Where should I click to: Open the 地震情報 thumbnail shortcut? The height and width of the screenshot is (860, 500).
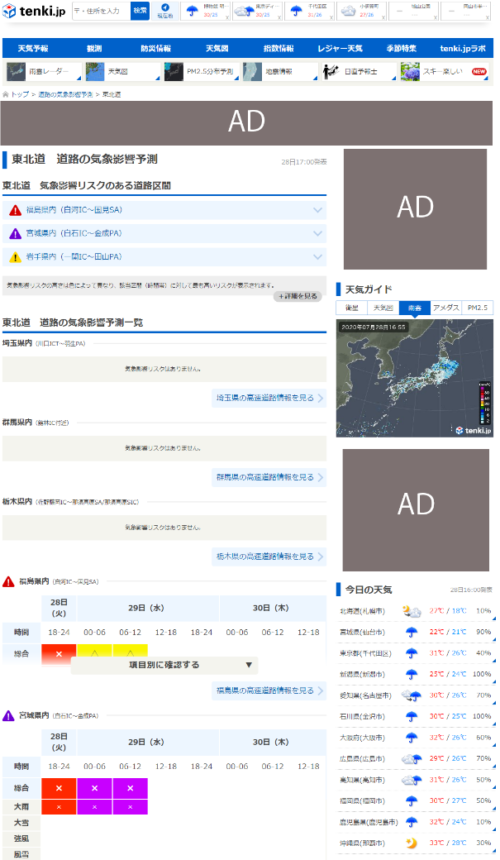tap(280, 71)
